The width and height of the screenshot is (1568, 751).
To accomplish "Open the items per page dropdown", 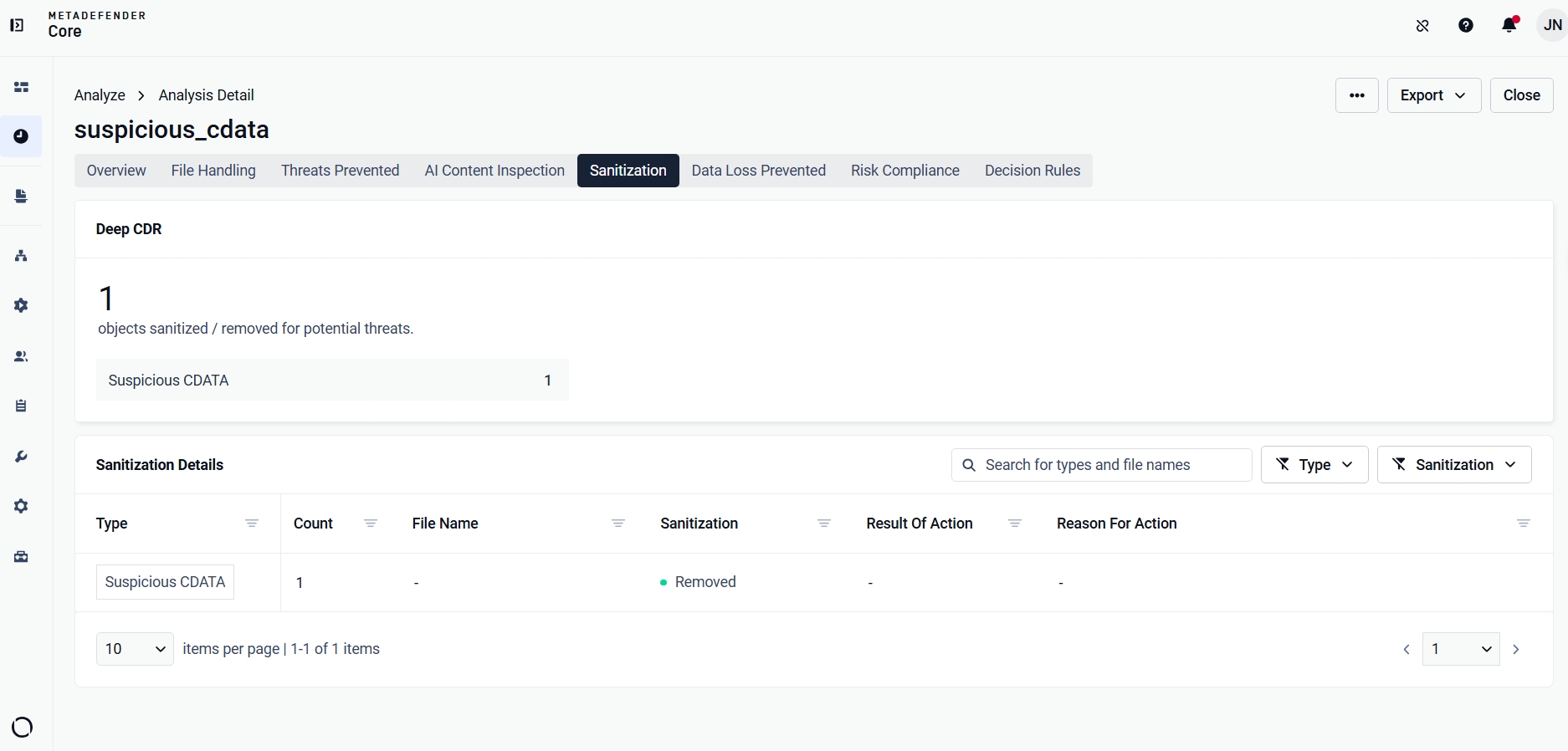I will click(135, 649).
